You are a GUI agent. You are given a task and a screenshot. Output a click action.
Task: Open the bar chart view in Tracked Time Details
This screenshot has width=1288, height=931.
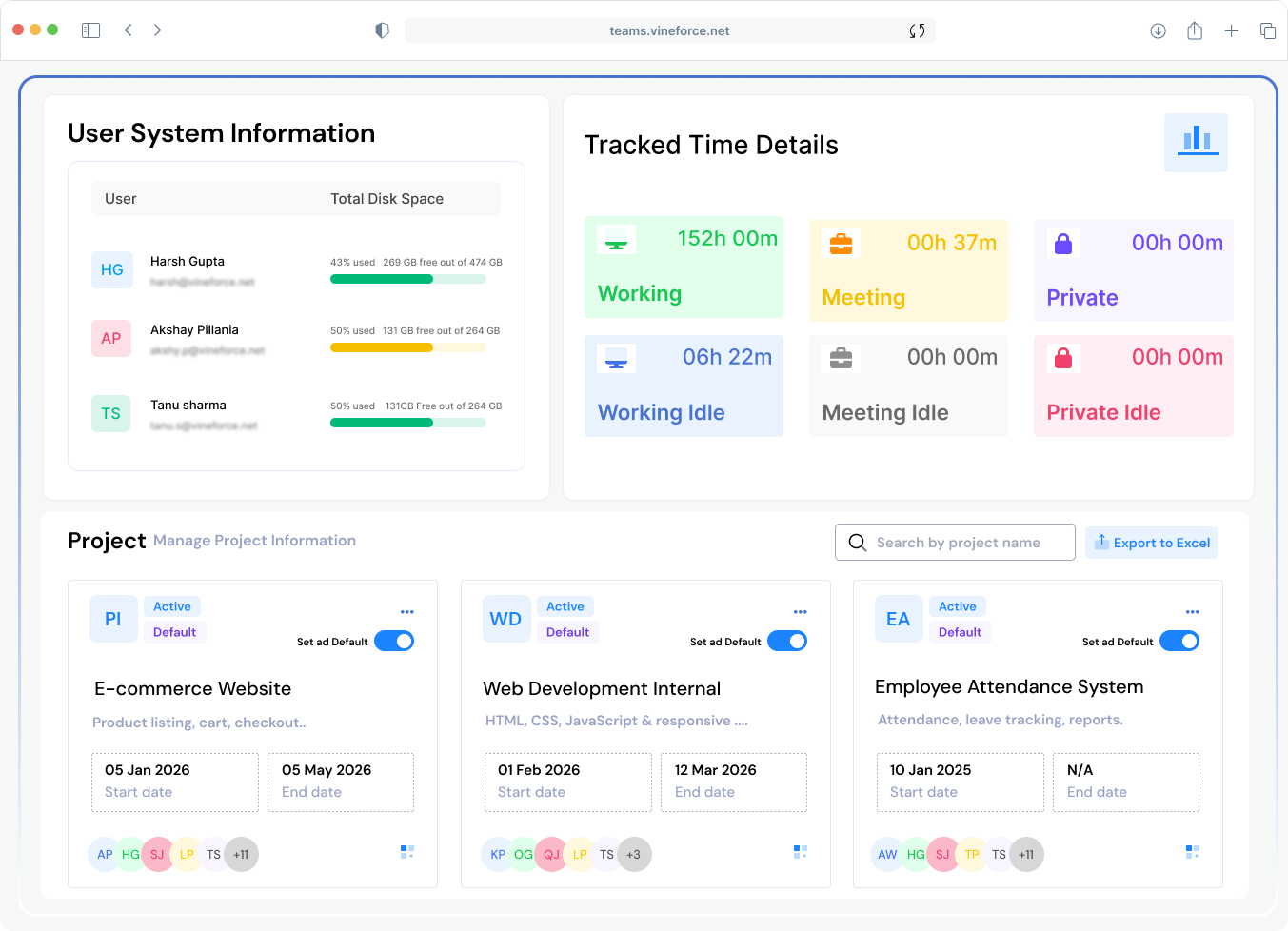[1196, 141]
